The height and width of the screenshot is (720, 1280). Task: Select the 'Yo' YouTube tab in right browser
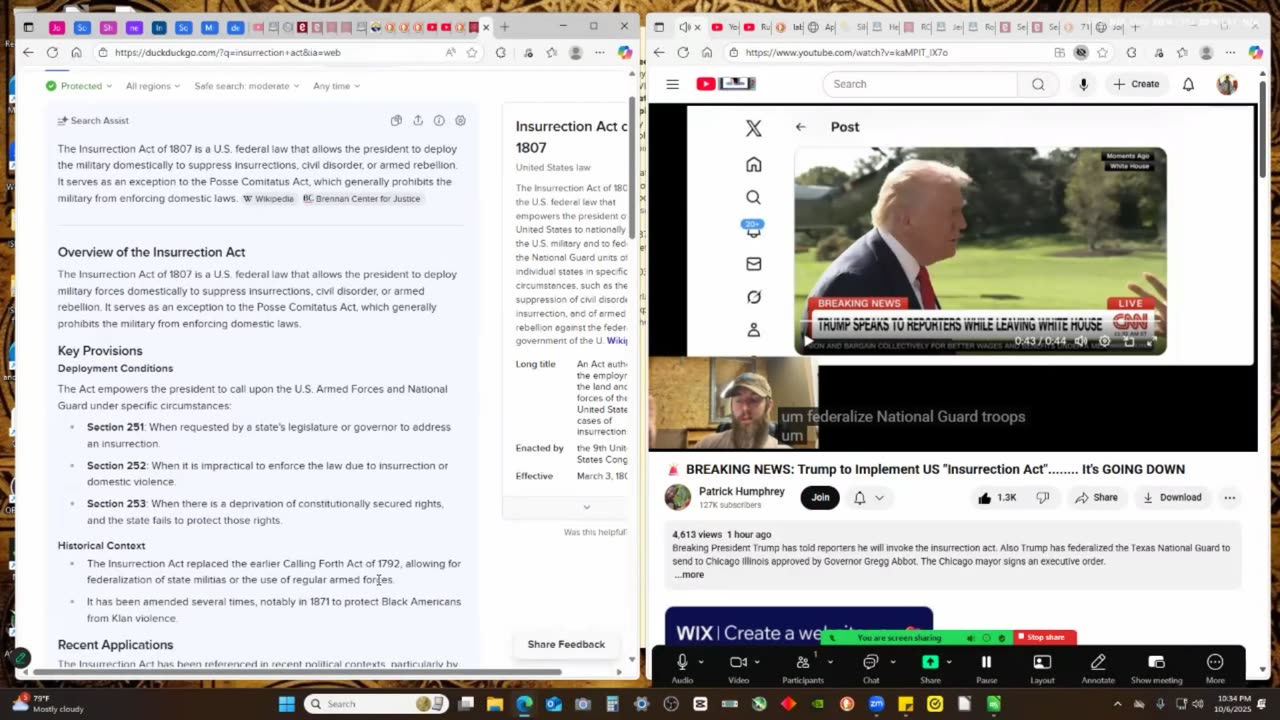[x=726, y=27]
